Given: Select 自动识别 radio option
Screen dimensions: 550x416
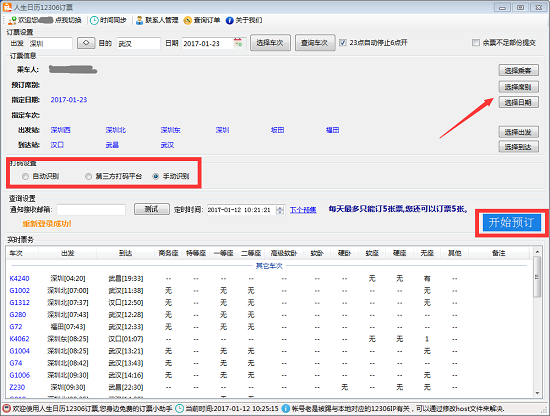Looking at the screenshot, I should pos(25,176).
